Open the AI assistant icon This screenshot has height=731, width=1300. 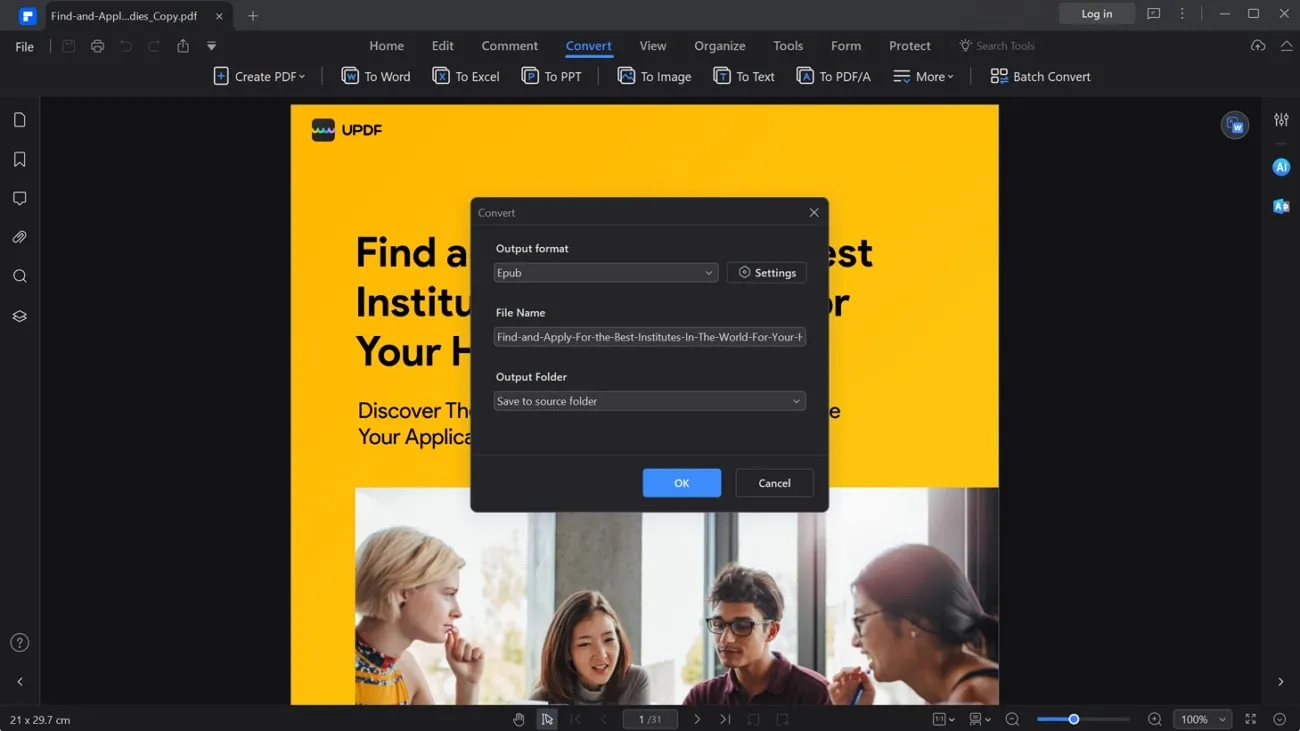pos(1281,167)
